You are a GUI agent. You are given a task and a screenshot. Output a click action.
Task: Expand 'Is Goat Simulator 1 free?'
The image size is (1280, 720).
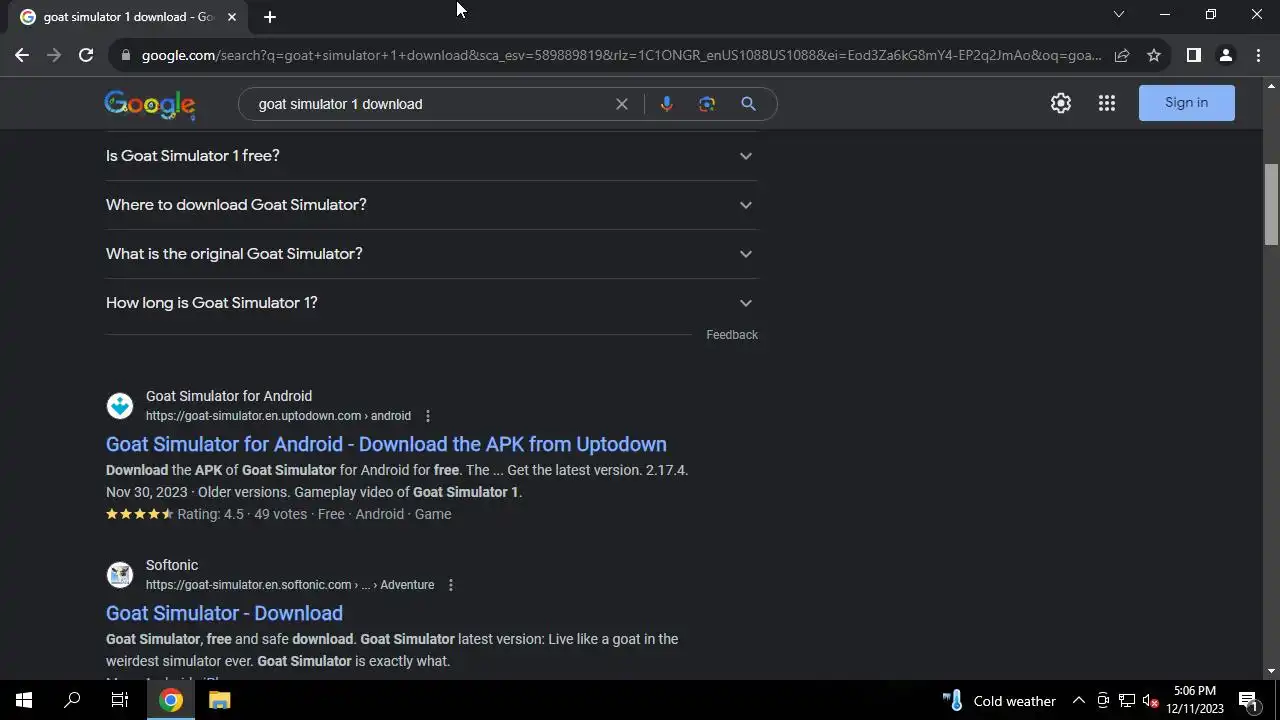coord(431,156)
